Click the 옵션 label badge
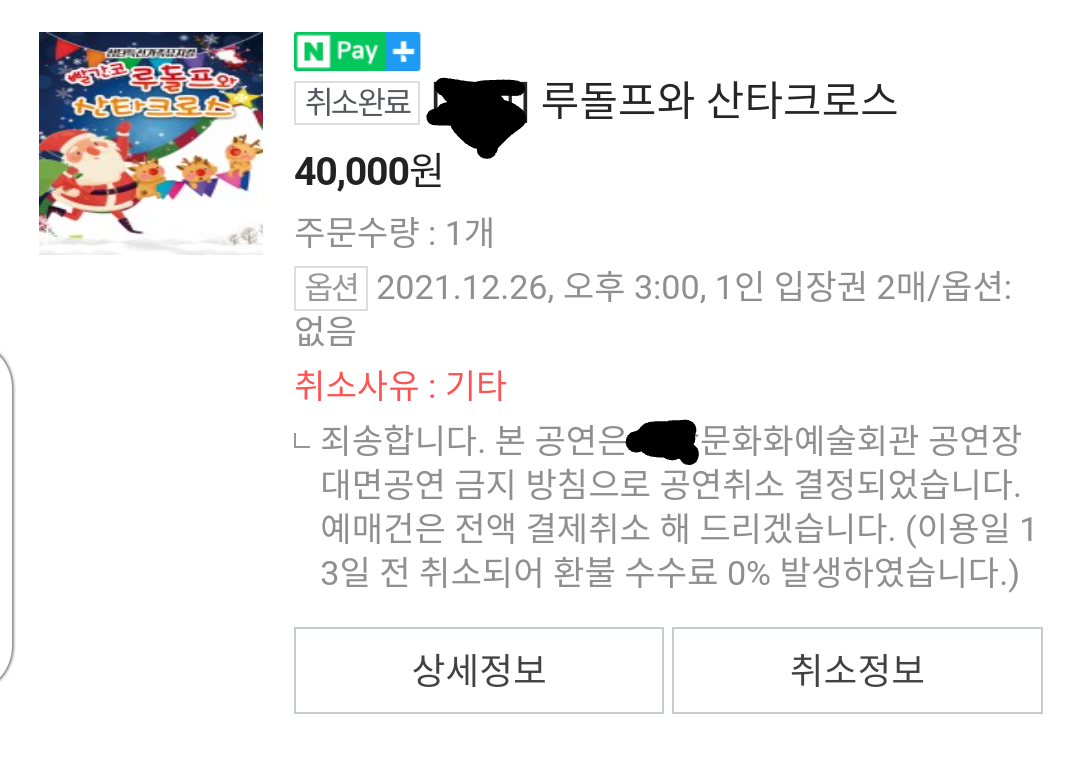The width and height of the screenshot is (1080, 762). click(331, 288)
